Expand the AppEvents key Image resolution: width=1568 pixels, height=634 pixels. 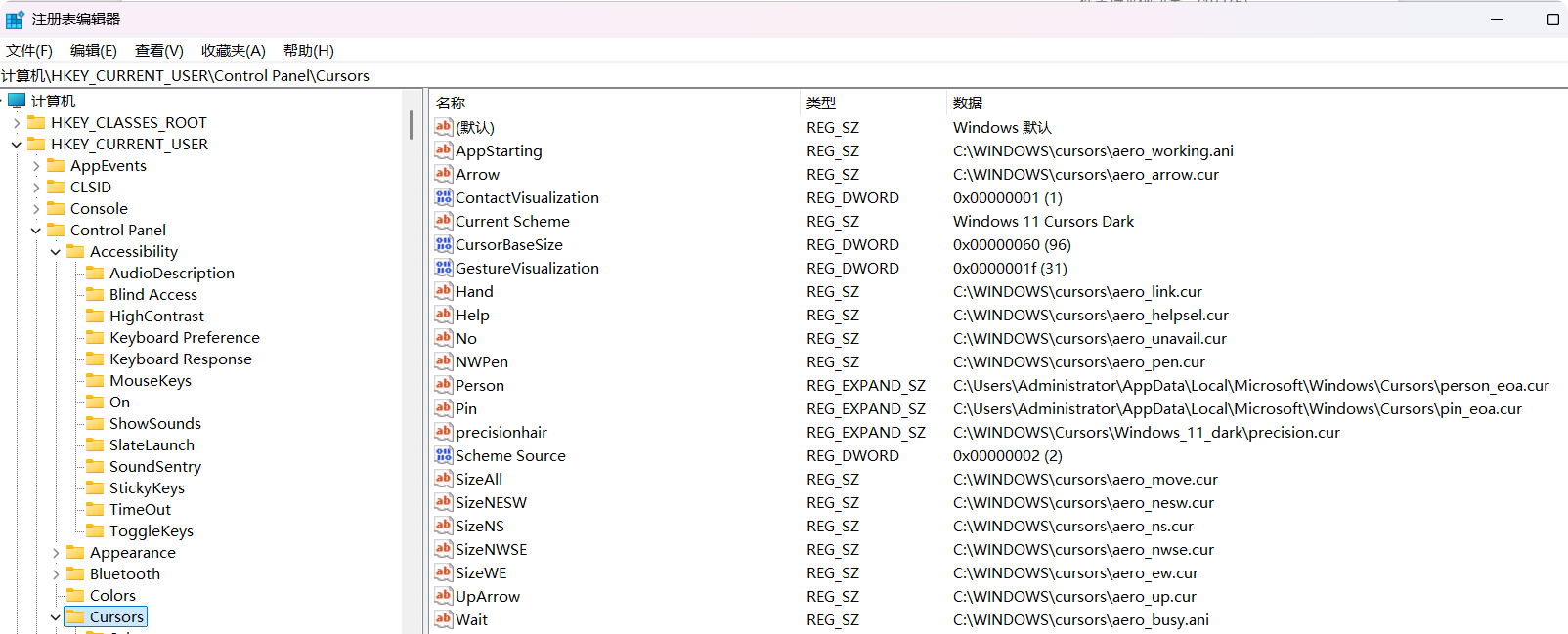click(x=36, y=166)
